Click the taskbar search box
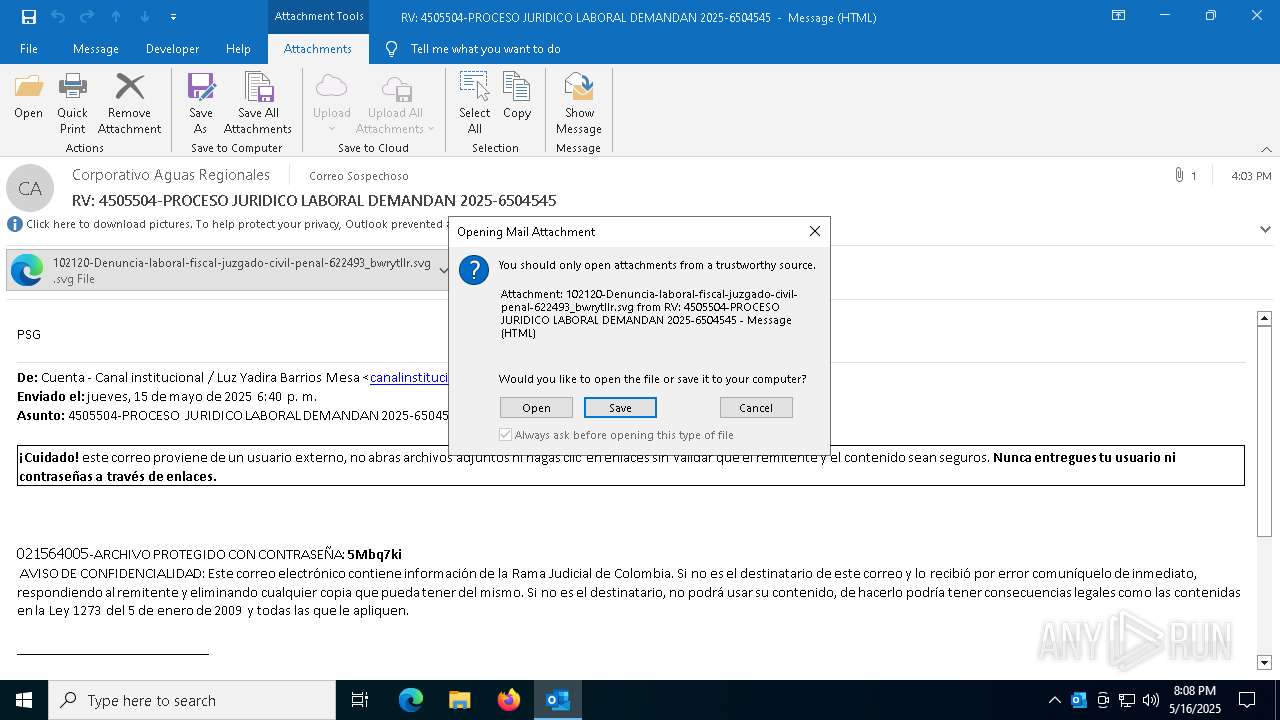 point(192,700)
